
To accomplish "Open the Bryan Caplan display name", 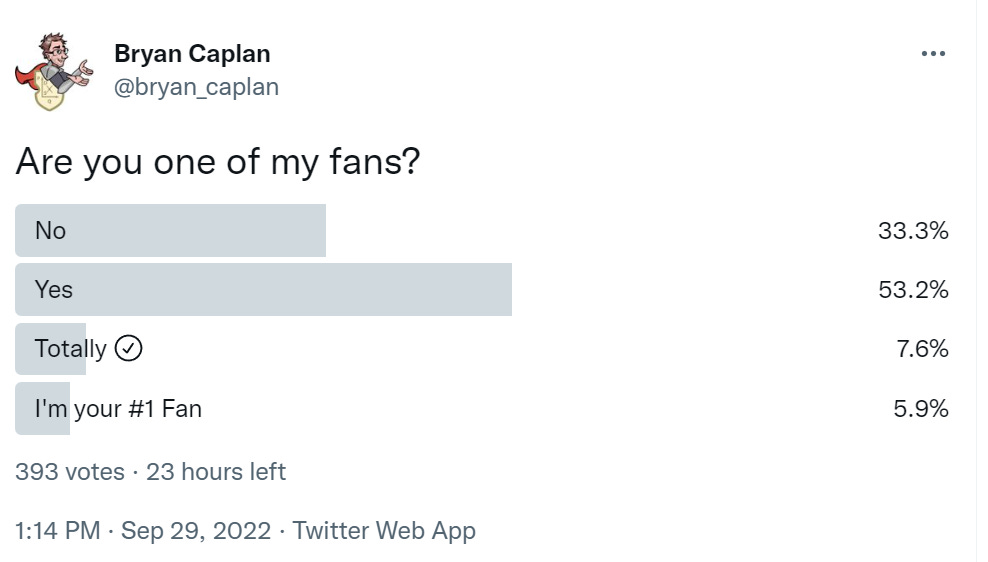I will click(x=192, y=53).
